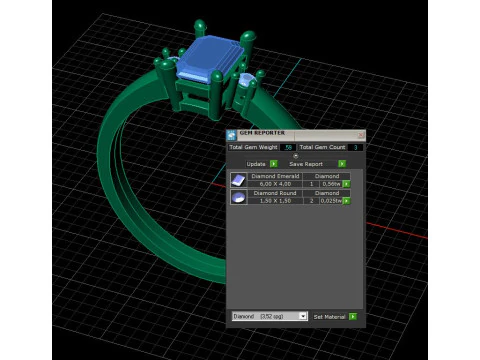Screen dimensions: 480x360
Task: Click the green arrow next to Set Material
Action: 353,316
